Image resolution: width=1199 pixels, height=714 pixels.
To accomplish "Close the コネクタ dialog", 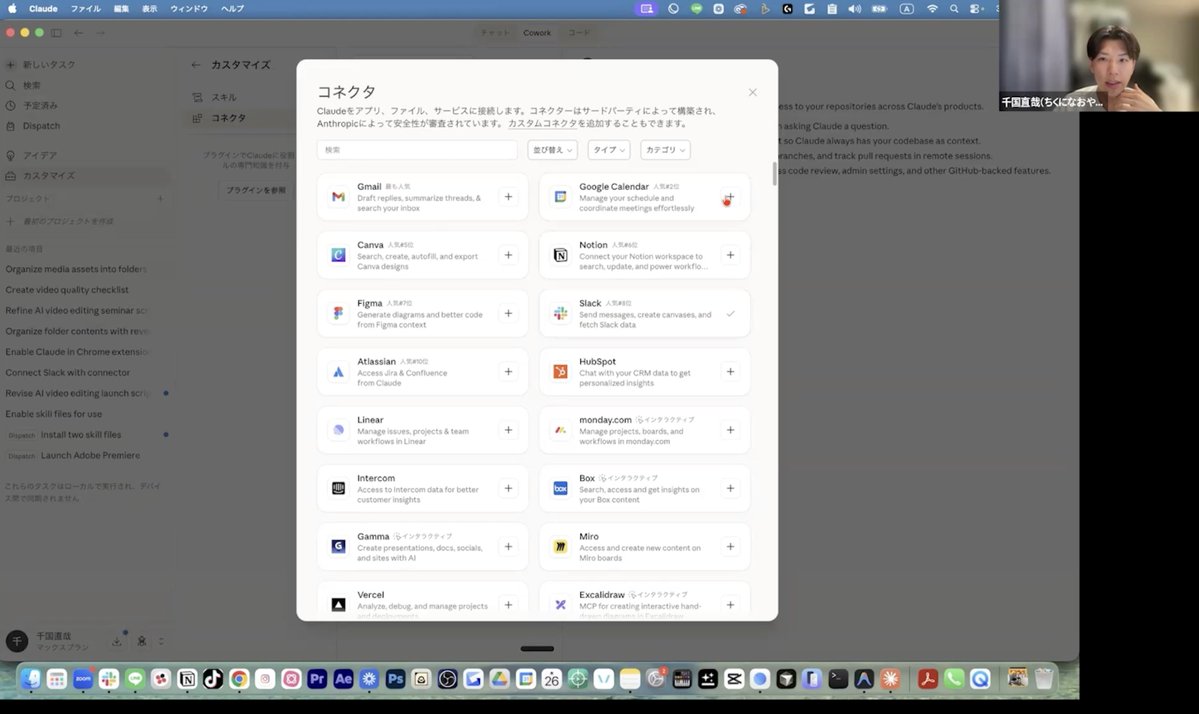I will (752, 92).
